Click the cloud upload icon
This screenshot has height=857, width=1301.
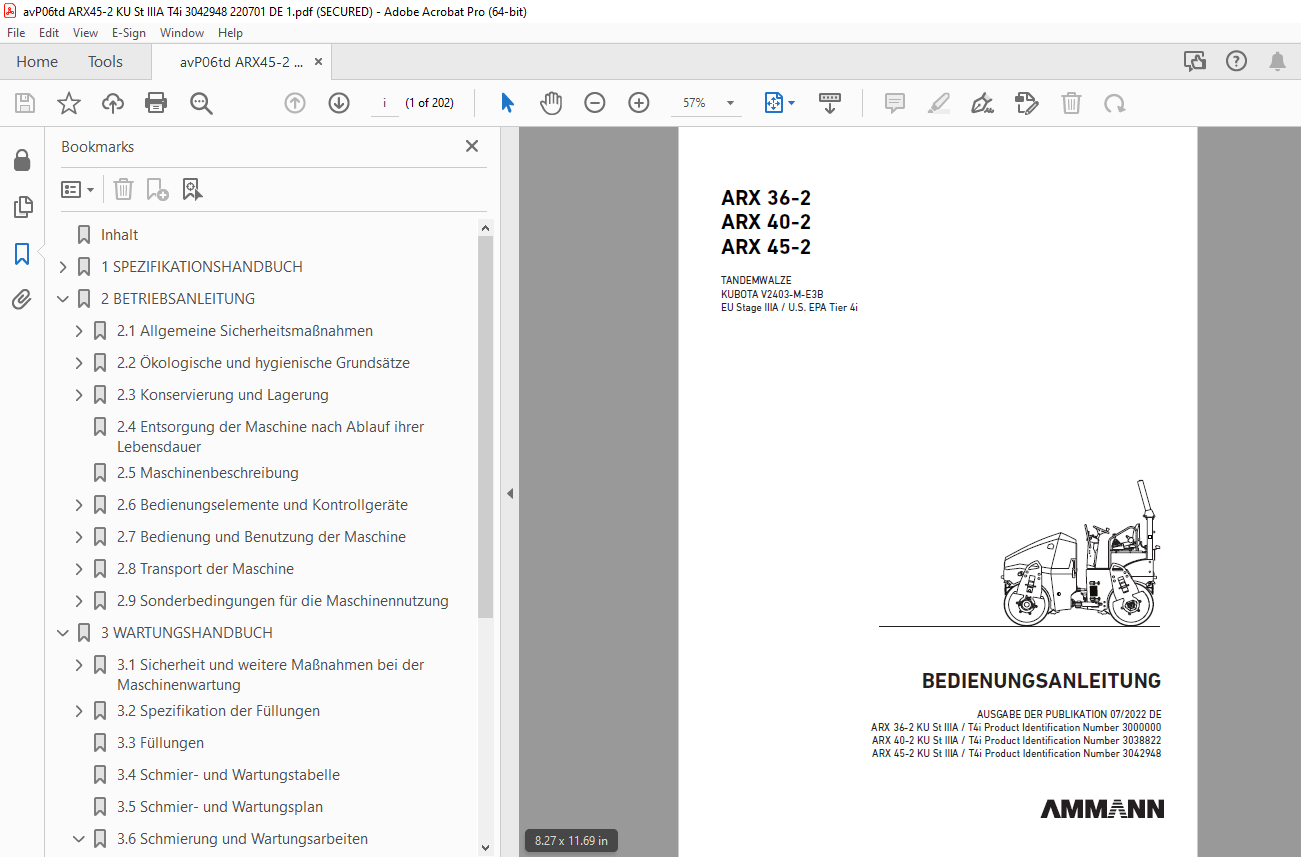pyautogui.click(x=113, y=103)
